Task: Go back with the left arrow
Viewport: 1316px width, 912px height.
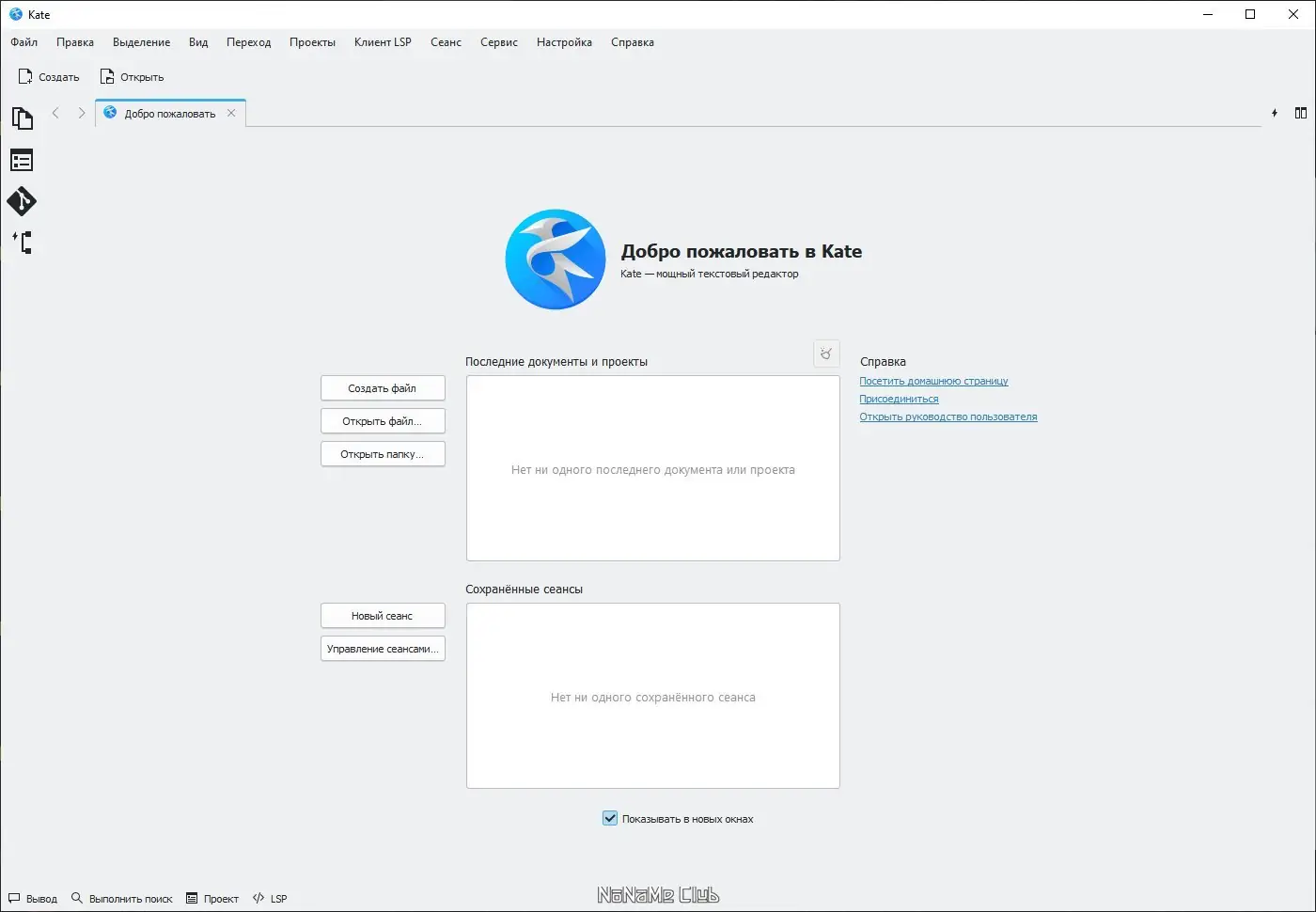Action: coord(55,113)
